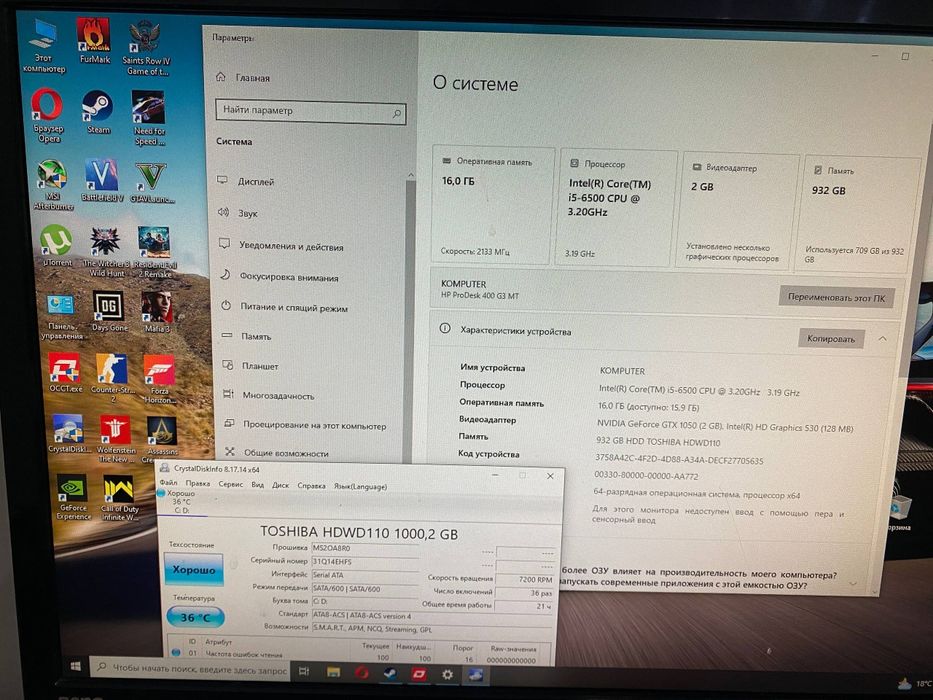Click the Windows Start button

76,666
